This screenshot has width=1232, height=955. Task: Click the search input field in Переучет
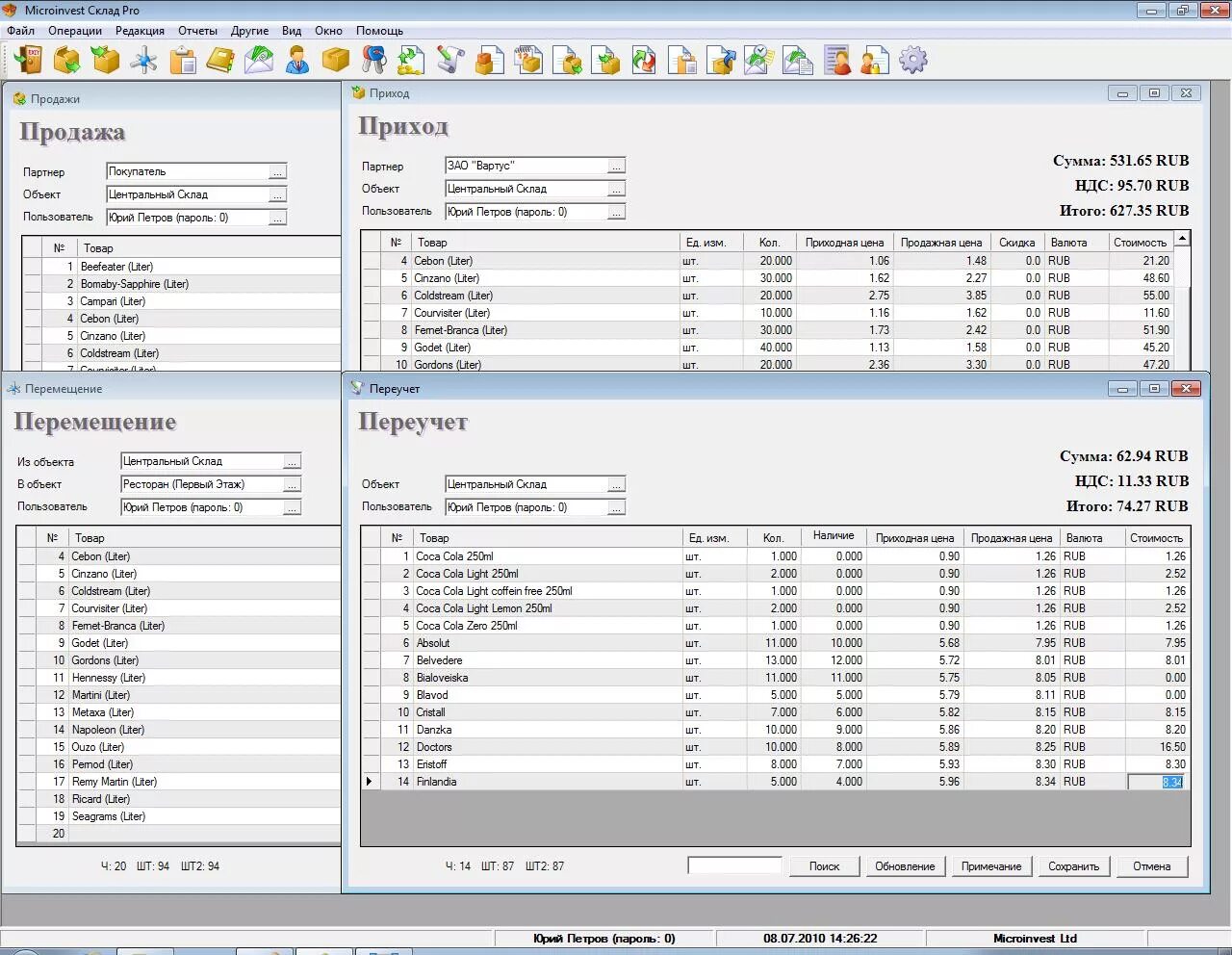tap(734, 865)
